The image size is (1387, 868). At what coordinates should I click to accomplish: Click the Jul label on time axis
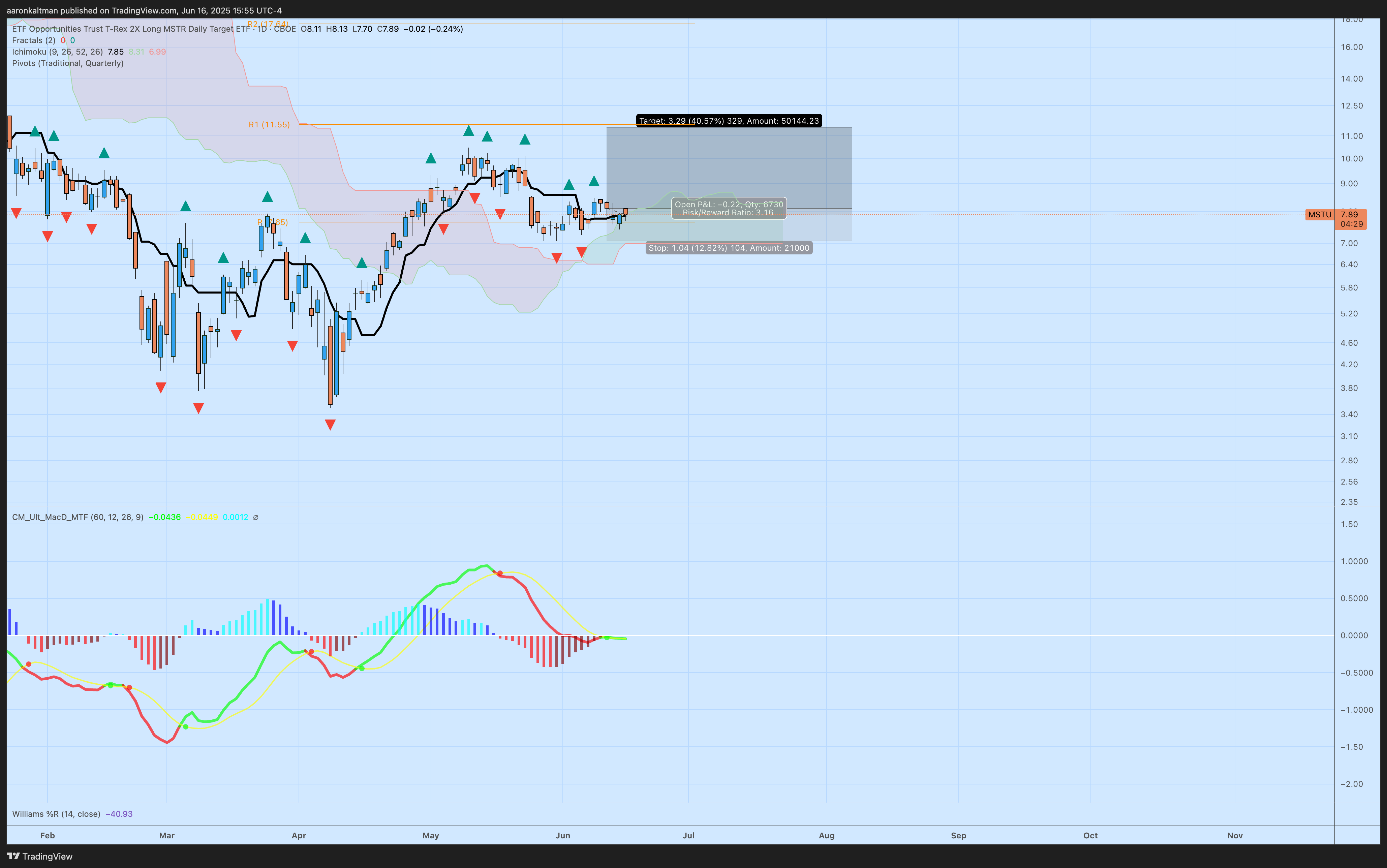pos(688,835)
